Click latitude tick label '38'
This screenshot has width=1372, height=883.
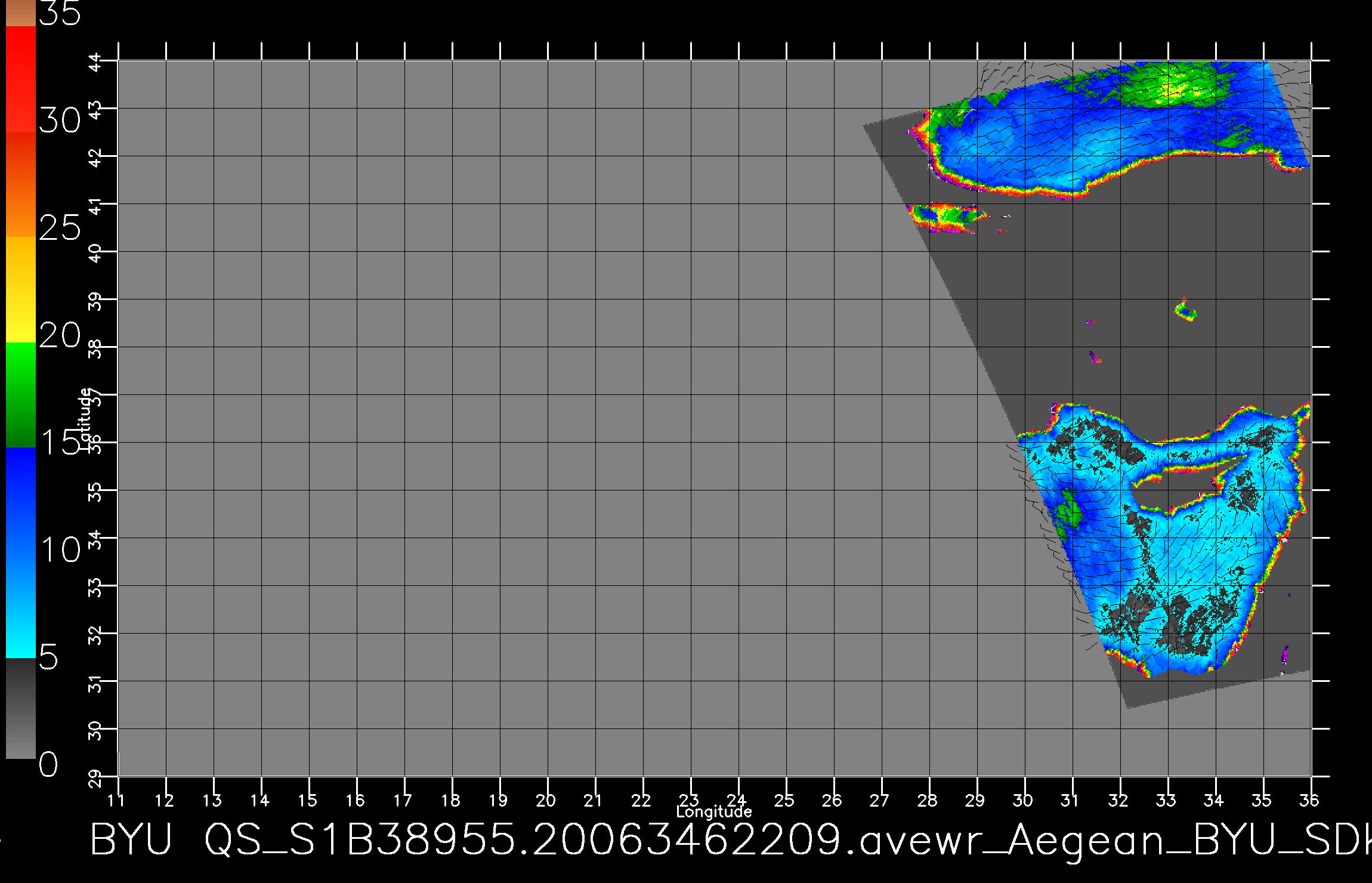[96, 348]
